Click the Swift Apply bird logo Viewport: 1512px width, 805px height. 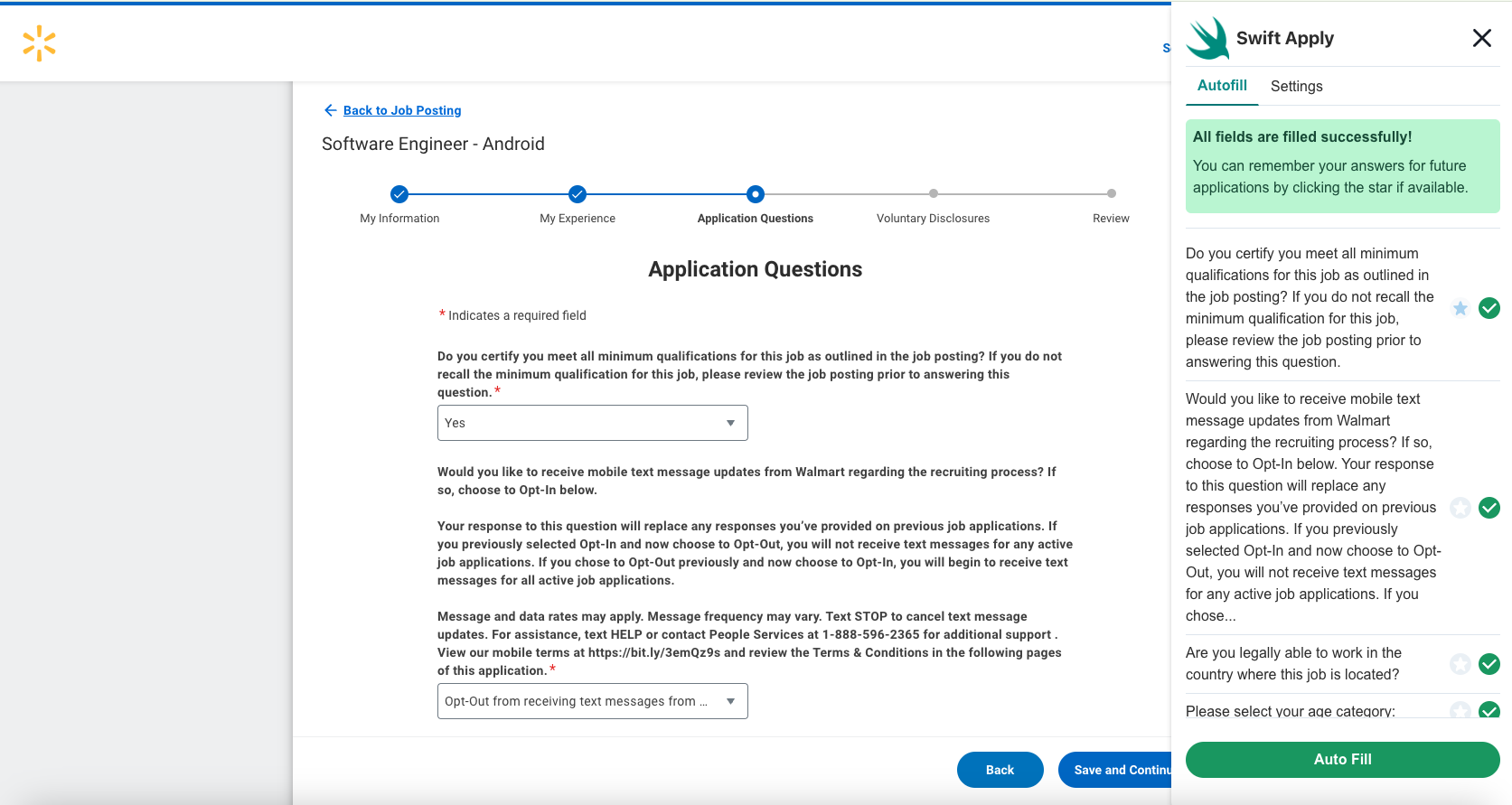tap(1207, 39)
